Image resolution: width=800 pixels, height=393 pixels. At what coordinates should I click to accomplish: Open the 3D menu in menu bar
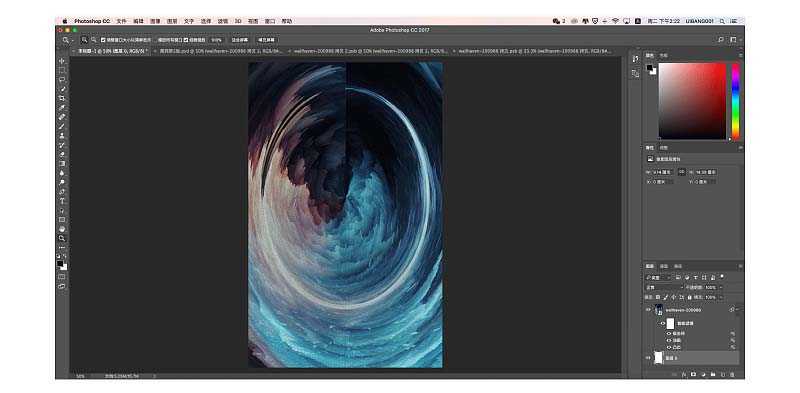(238, 21)
